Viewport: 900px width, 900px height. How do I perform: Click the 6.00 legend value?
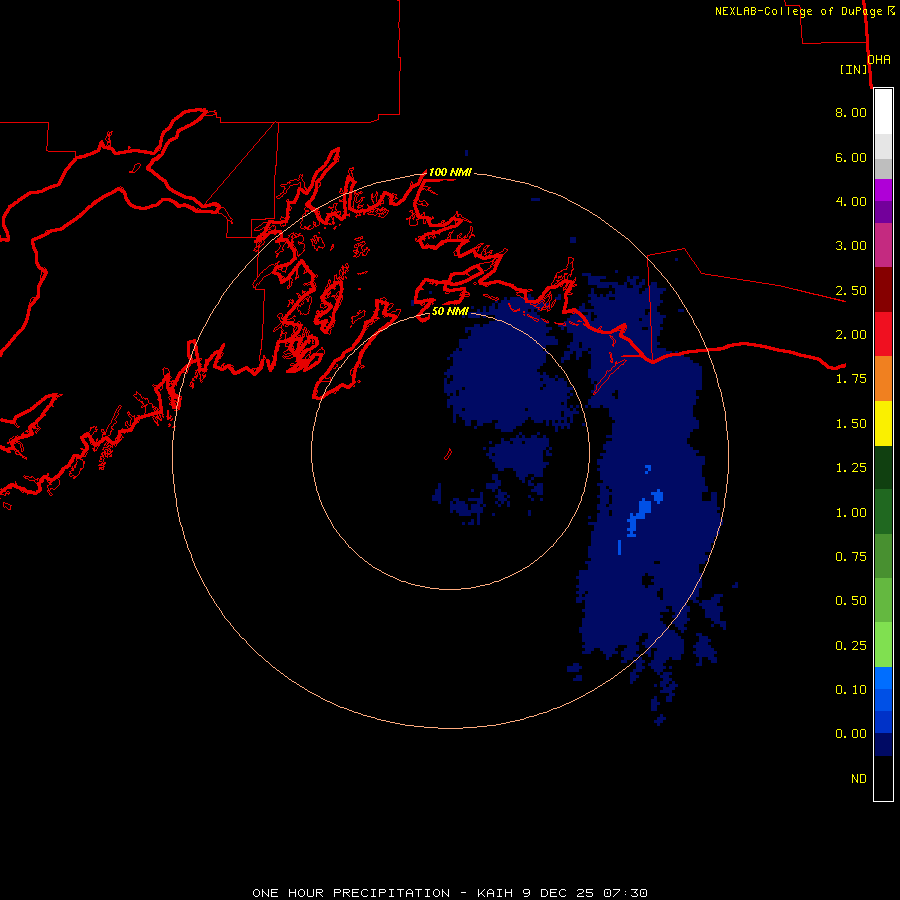tap(851, 157)
